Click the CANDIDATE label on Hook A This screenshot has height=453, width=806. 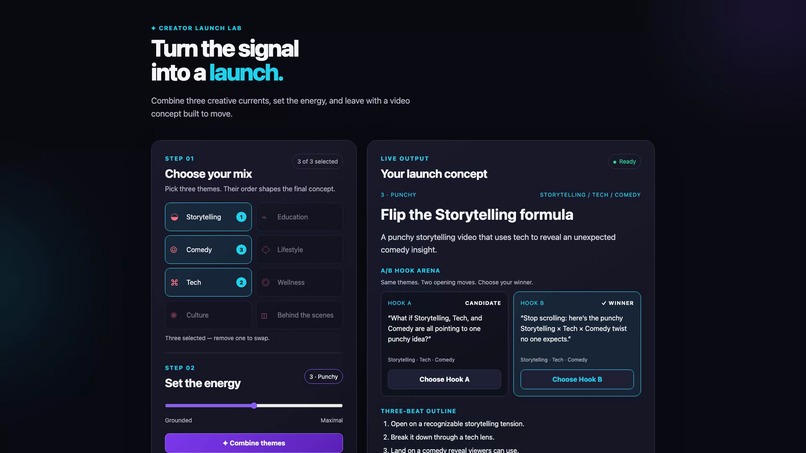[483, 303]
